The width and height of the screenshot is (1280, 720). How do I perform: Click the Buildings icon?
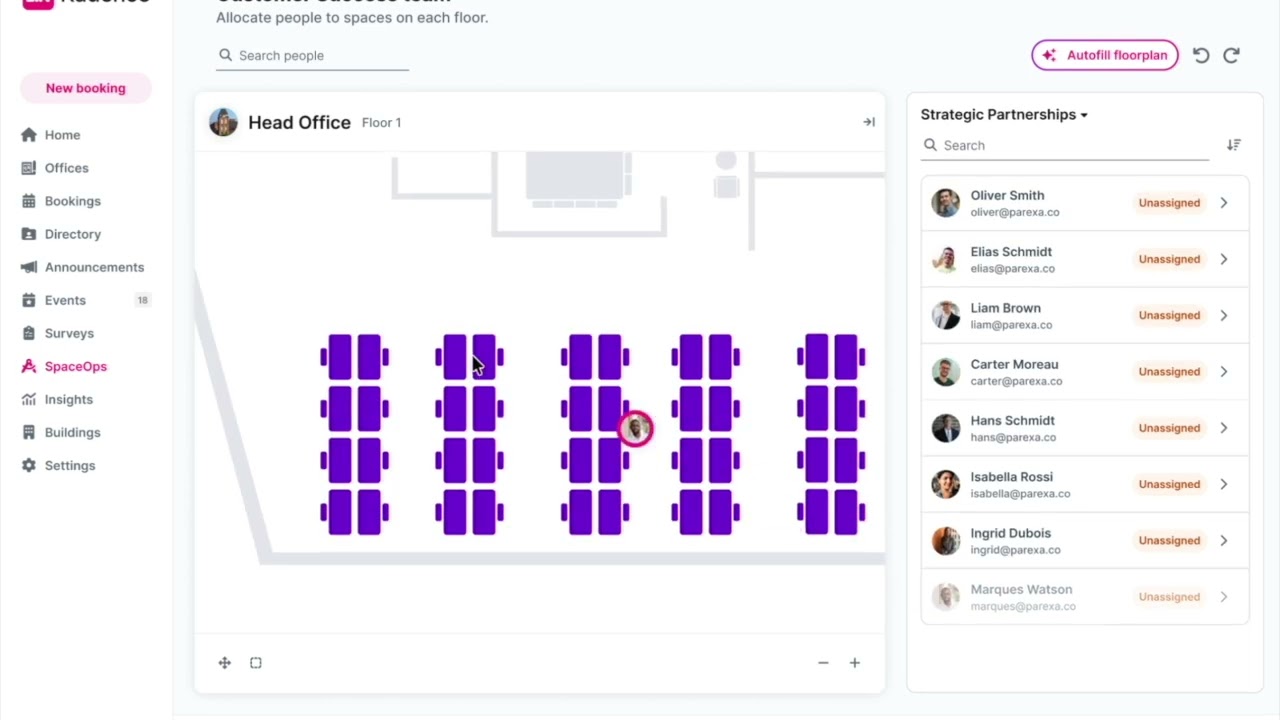(x=28, y=432)
